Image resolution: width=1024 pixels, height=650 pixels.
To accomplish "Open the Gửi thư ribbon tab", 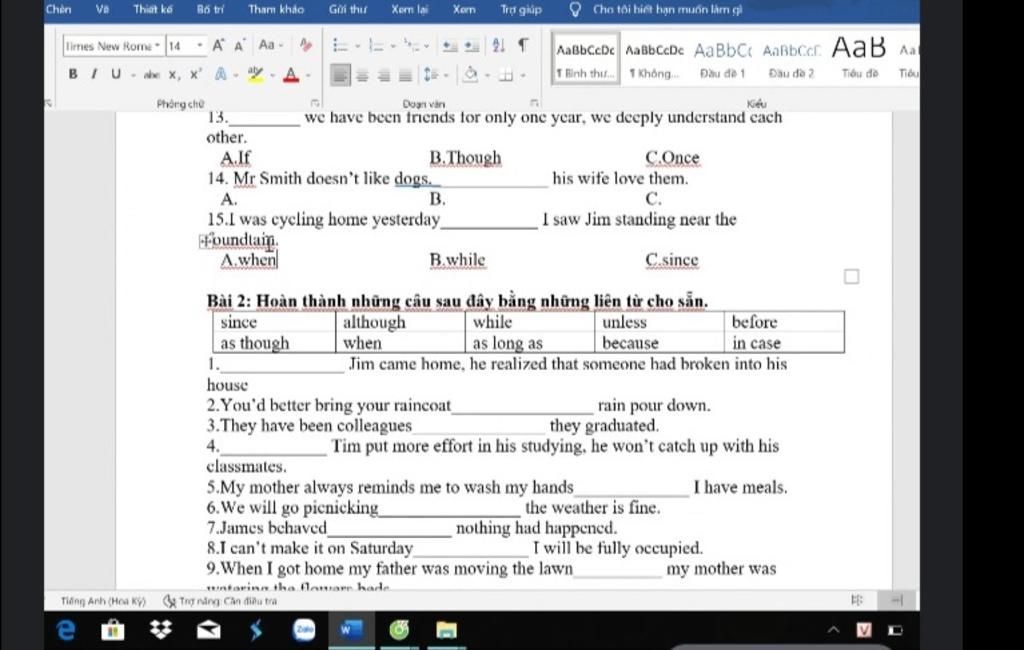I will click(x=347, y=9).
